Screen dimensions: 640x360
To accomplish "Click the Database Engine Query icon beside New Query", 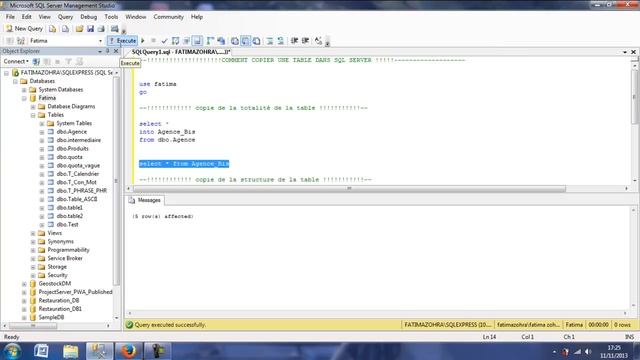I will 52,29.
